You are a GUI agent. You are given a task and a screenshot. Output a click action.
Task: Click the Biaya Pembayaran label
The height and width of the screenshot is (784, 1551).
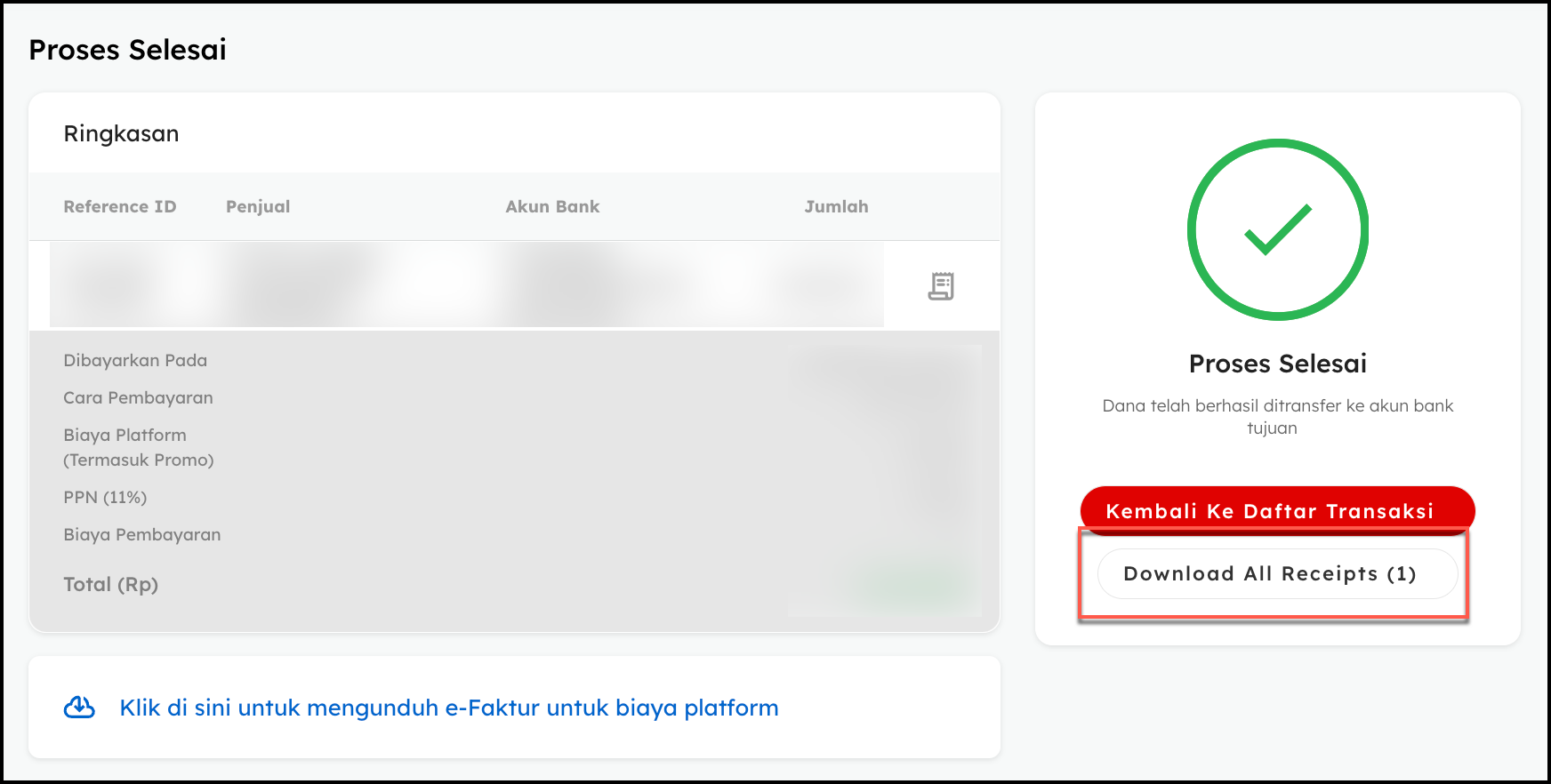(x=142, y=534)
